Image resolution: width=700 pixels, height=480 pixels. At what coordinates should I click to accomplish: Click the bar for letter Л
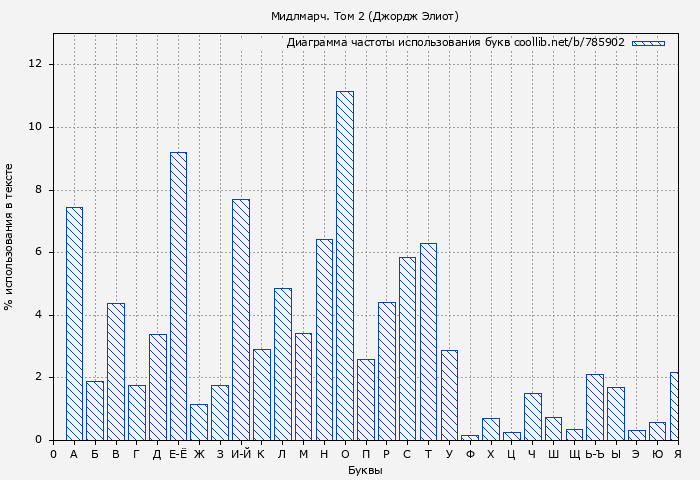pos(282,364)
